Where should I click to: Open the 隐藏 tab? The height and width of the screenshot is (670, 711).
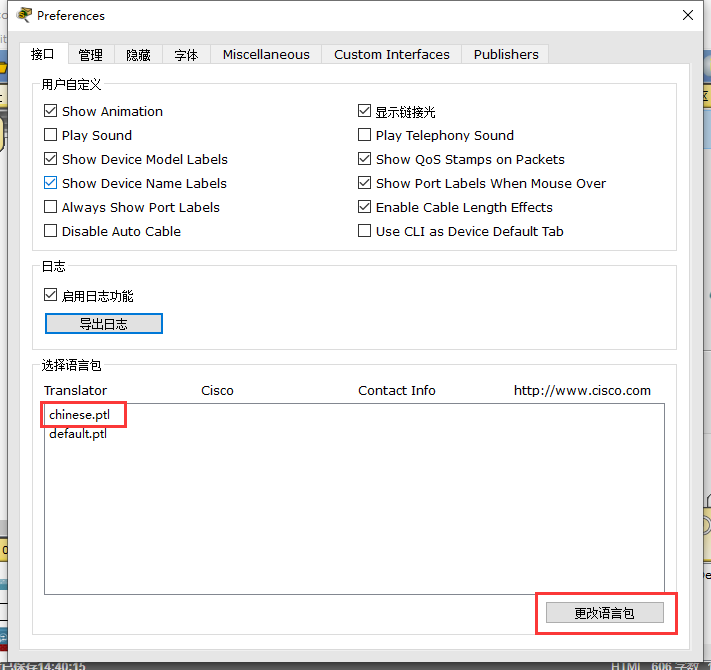(x=138, y=55)
